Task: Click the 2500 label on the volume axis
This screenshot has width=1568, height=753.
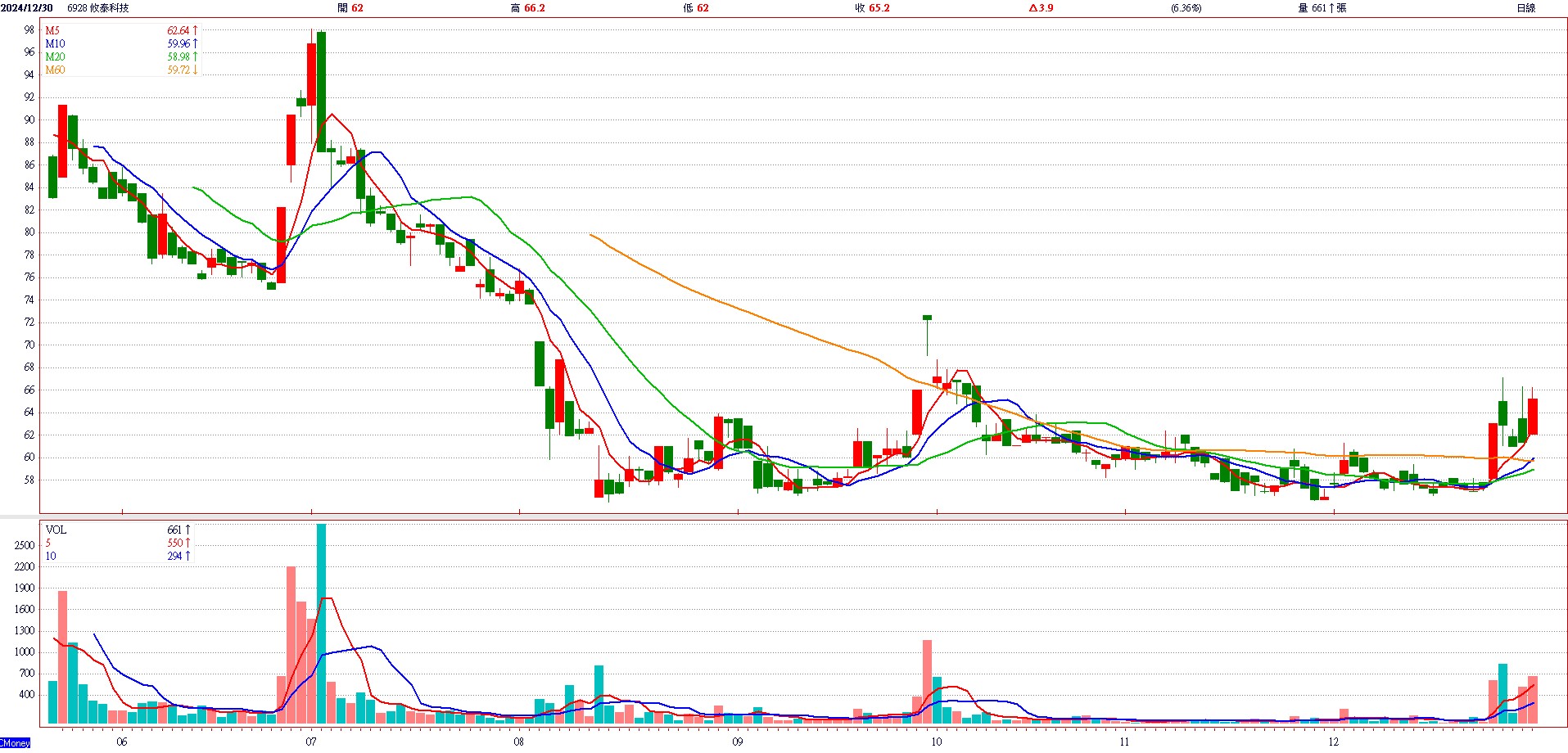Action: point(25,546)
